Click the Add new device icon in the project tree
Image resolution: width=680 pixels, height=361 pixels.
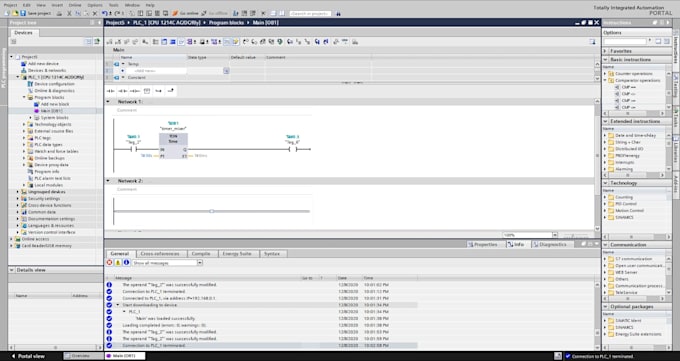24,64
